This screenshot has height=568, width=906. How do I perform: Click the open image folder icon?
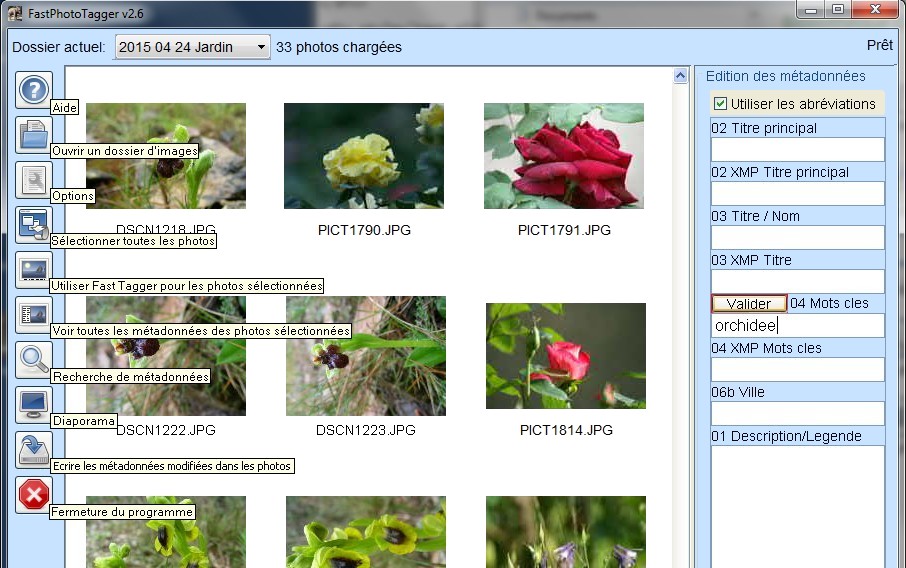[34, 135]
